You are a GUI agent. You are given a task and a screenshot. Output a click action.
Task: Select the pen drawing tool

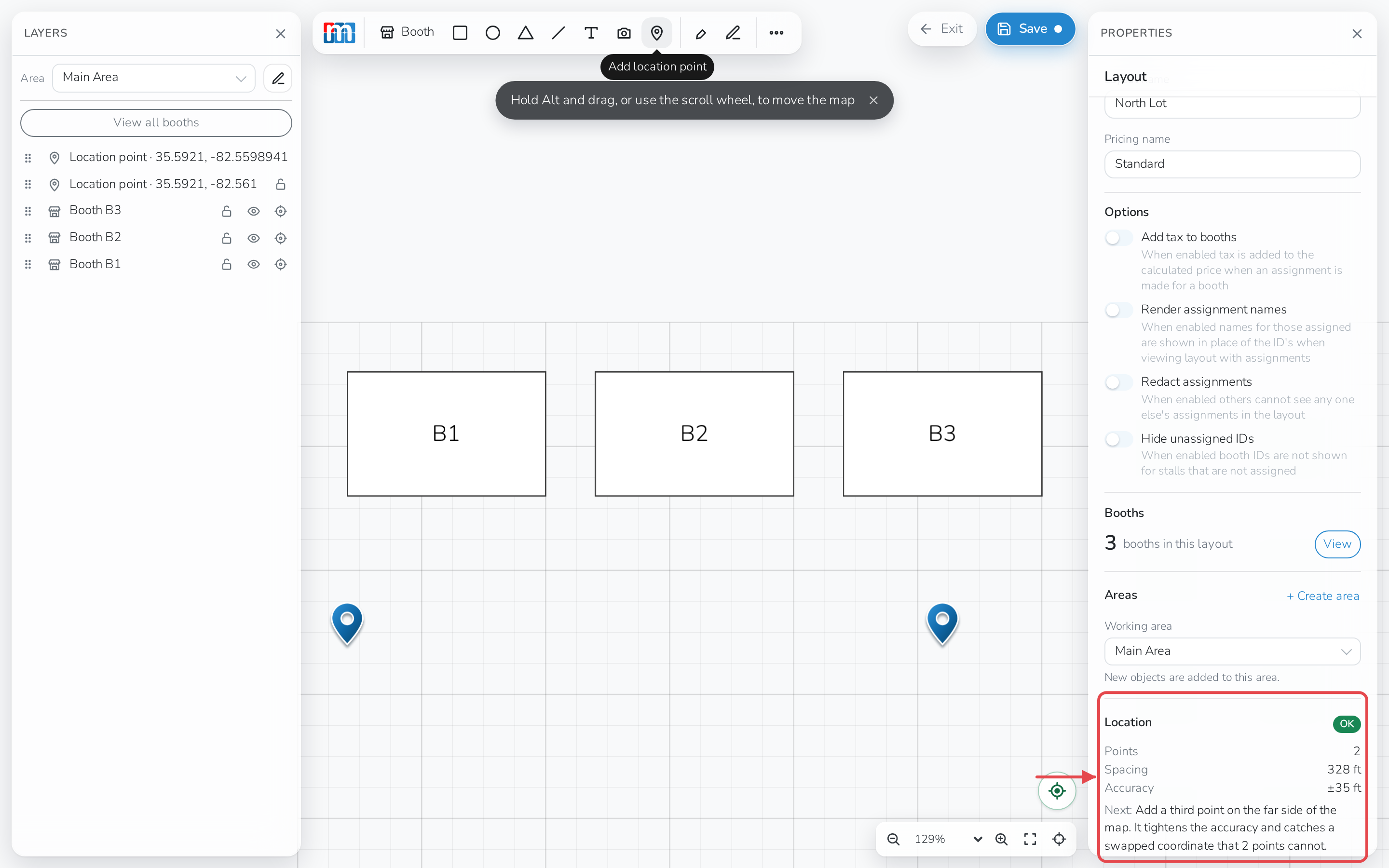pyautogui.click(x=734, y=33)
